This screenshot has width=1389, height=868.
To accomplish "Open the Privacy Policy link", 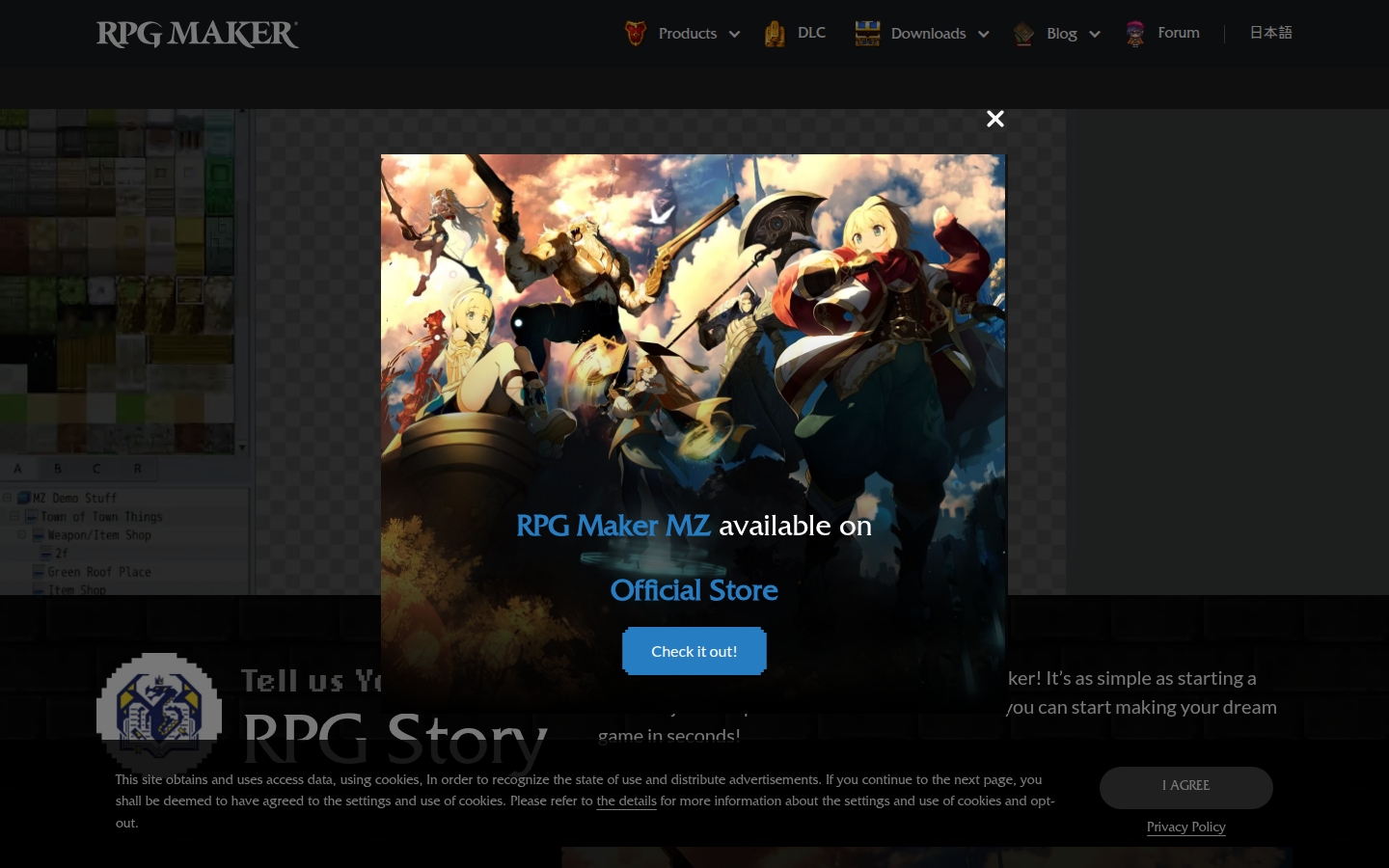I will tap(1186, 827).
